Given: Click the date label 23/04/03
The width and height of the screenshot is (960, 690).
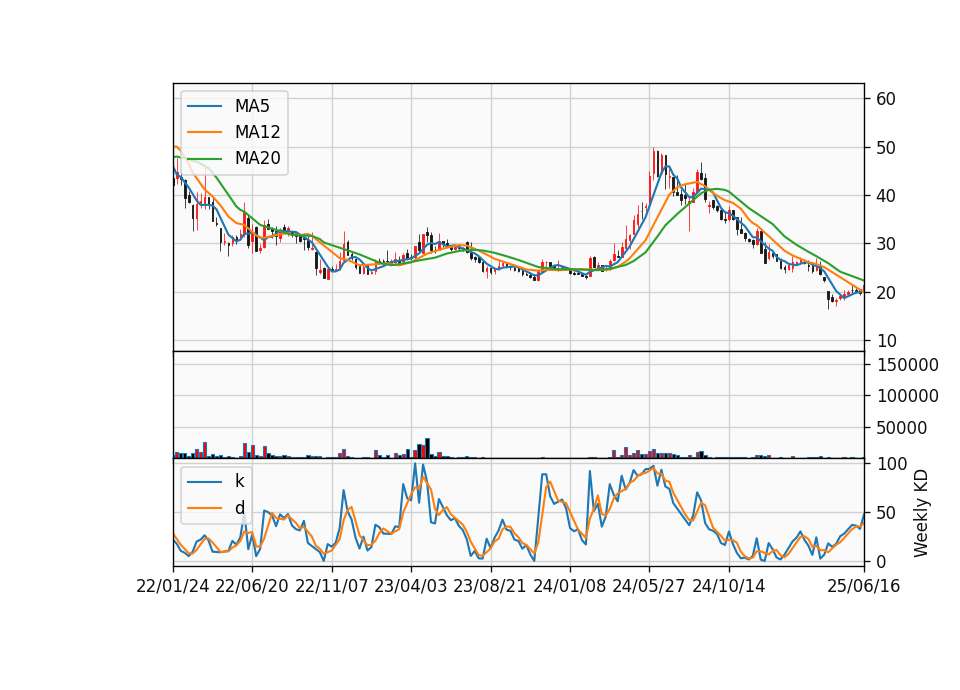Looking at the screenshot, I should pos(410,586).
